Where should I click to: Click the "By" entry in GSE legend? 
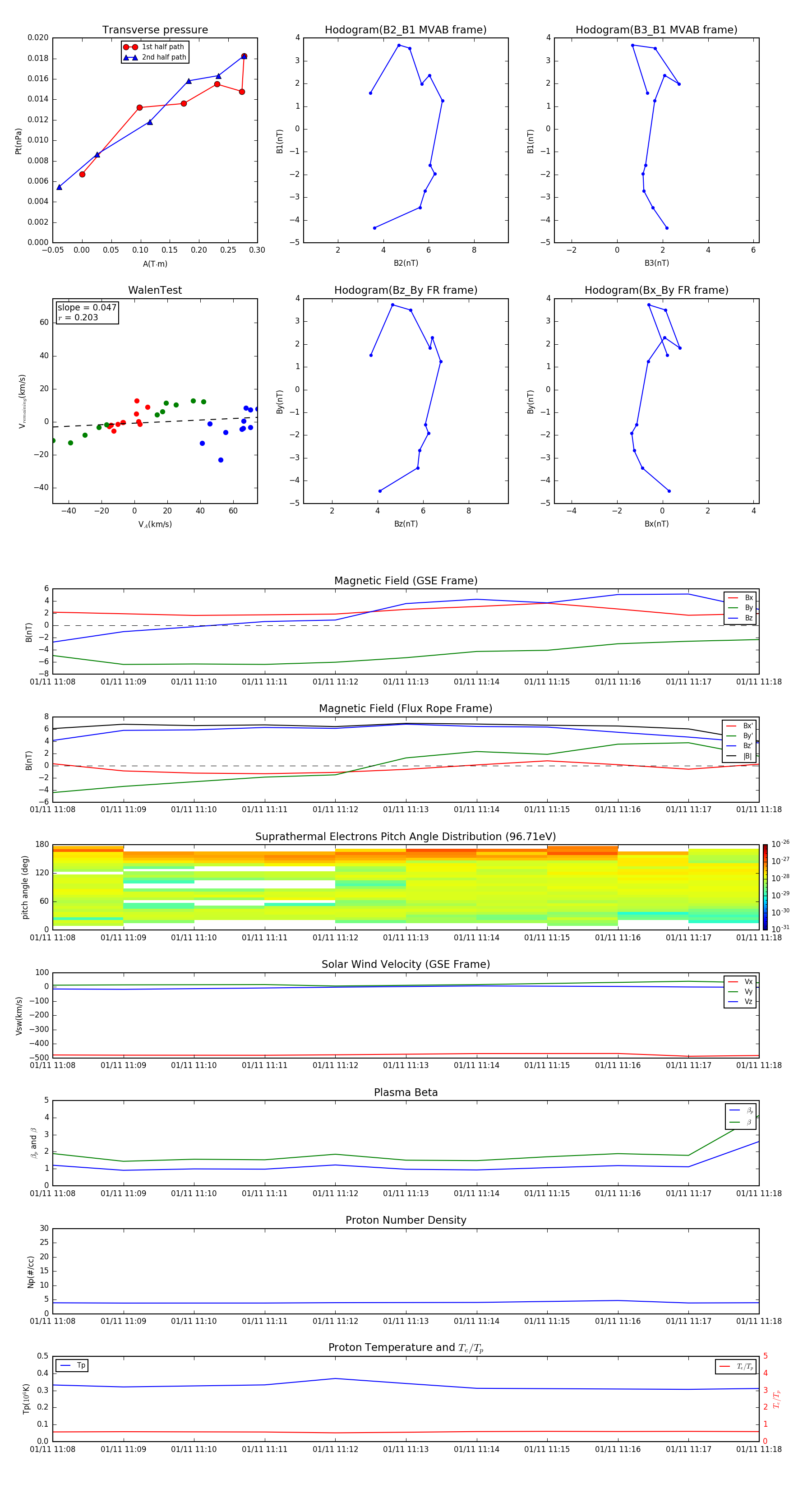pyautogui.click(x=740, y=607)
